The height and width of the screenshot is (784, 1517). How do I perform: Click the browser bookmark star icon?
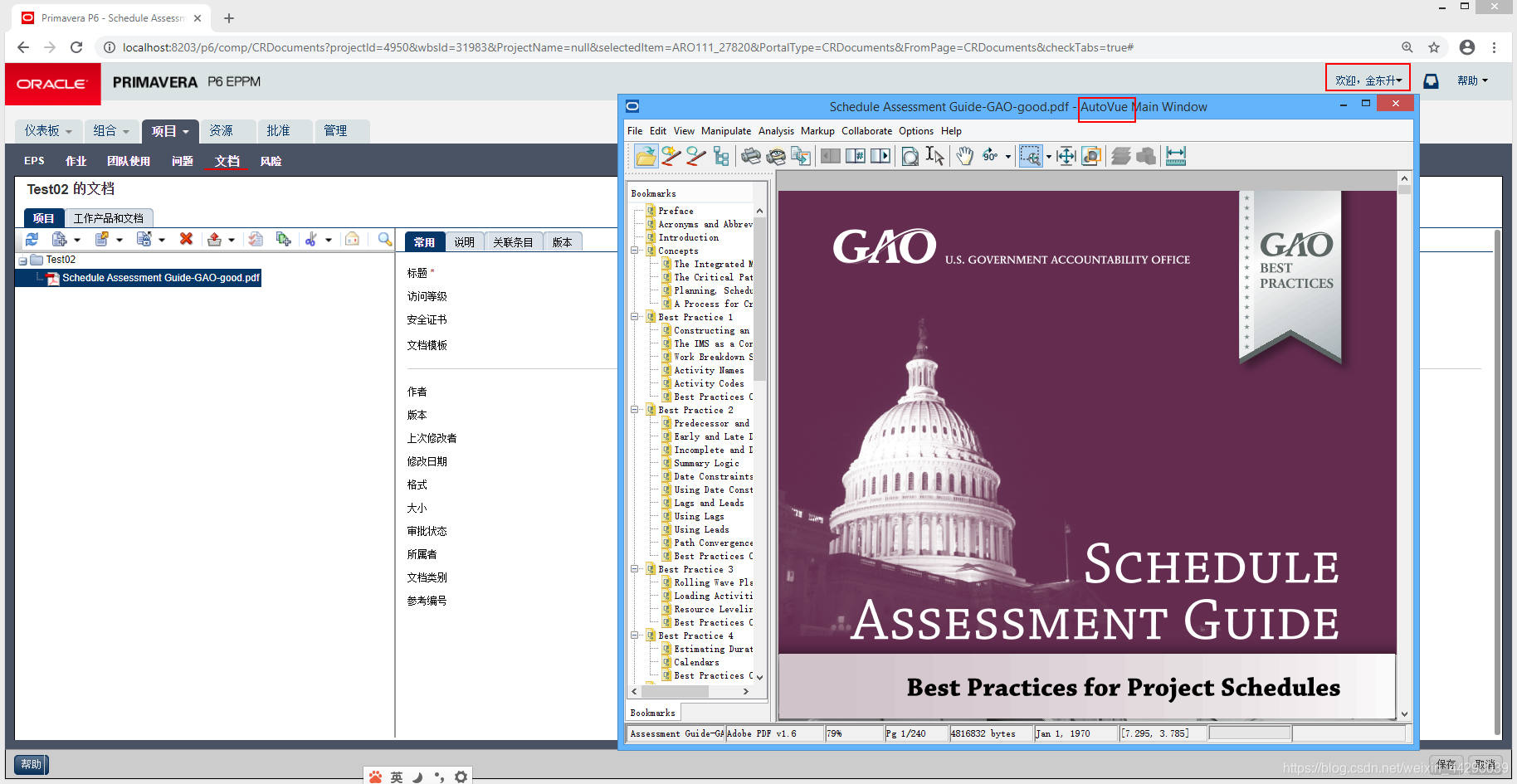[x=1433, y=47]
